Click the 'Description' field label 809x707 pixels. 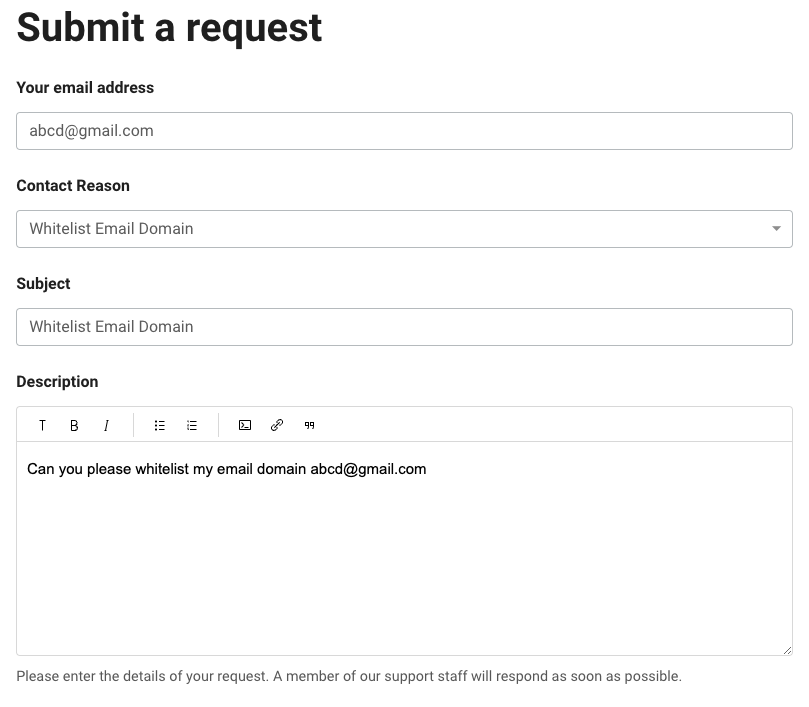57,382
